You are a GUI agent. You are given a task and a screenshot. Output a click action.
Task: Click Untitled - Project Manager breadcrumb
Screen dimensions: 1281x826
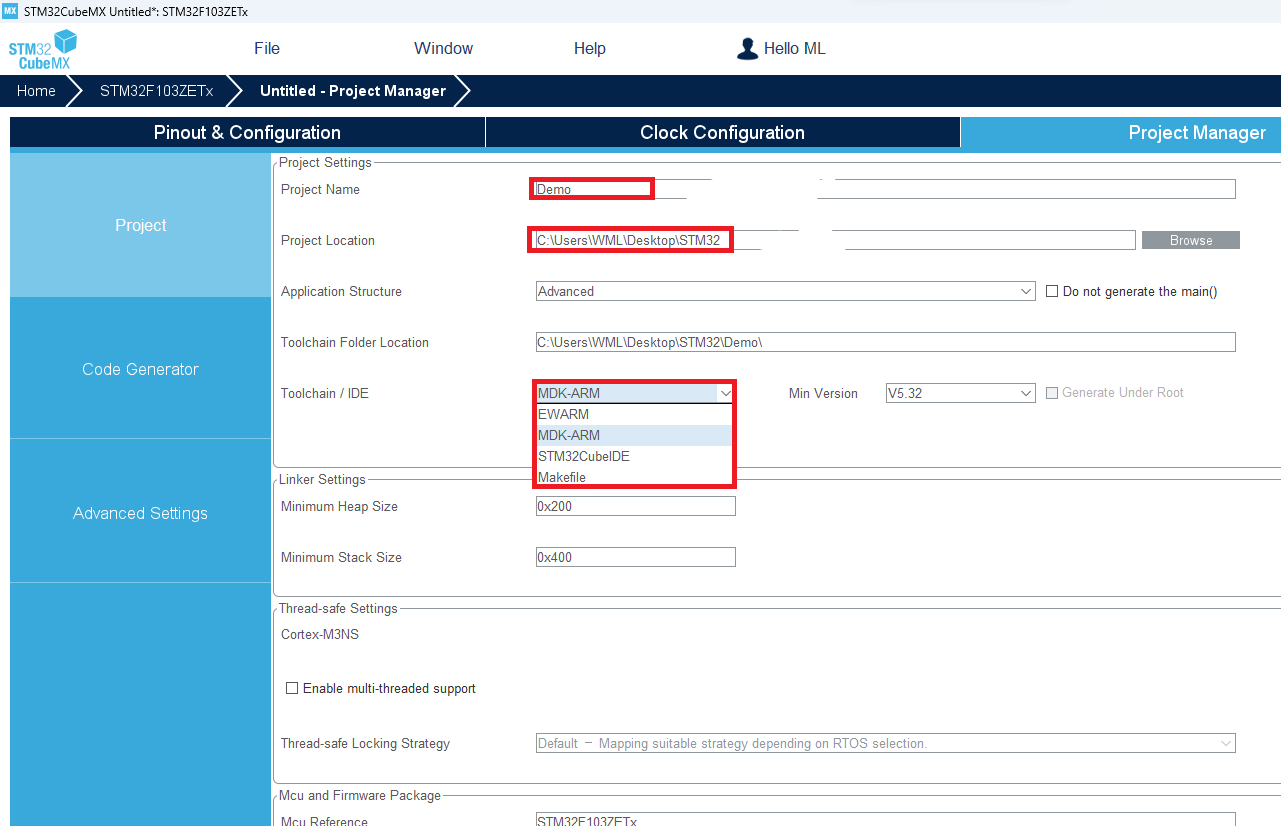[353, 91]
